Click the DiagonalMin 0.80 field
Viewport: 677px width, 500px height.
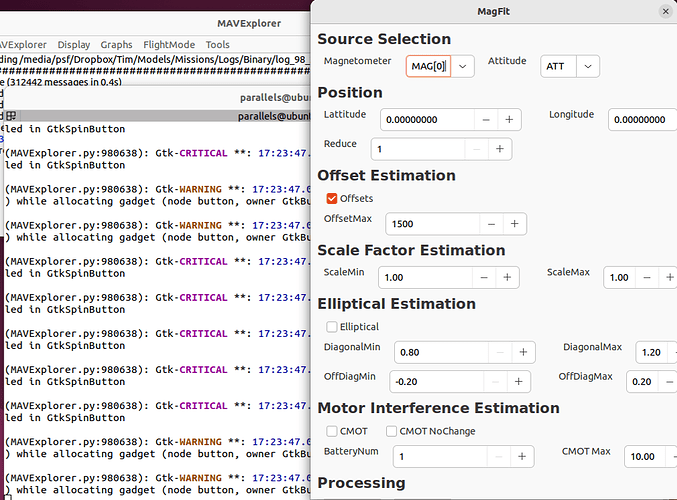coord(441,352)
